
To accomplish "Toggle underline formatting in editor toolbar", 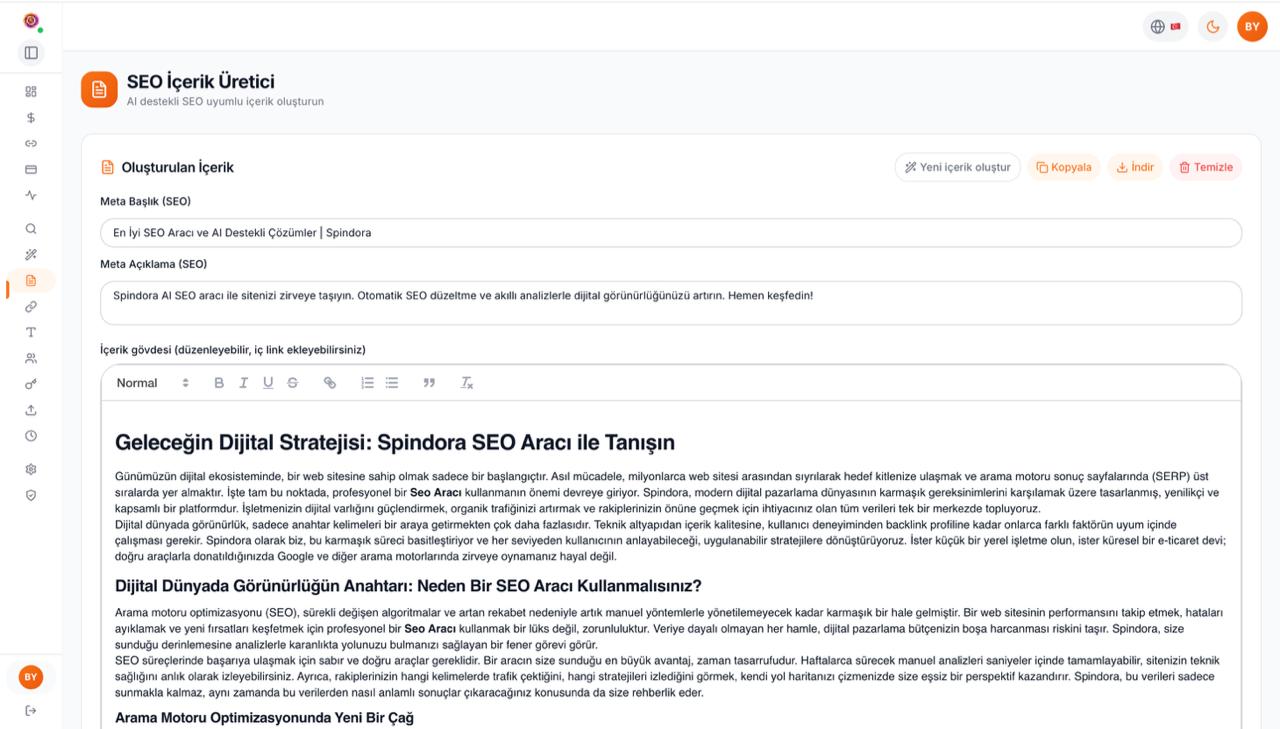I will (268, 383).
